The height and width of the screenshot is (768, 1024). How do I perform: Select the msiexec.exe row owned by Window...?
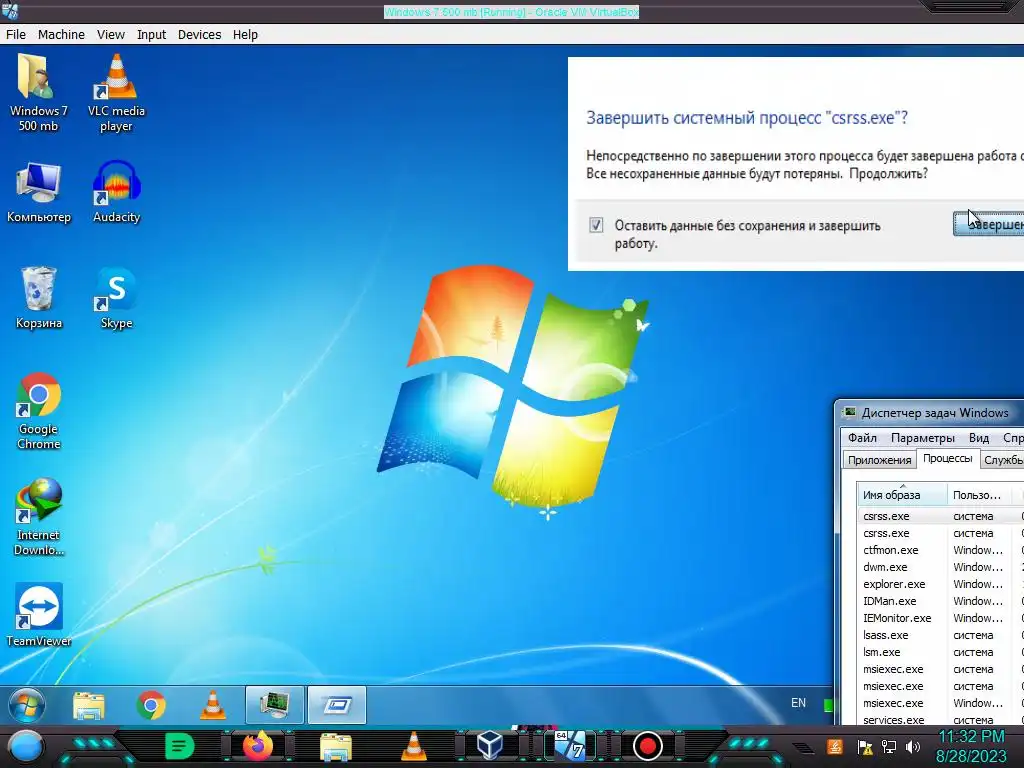coord(940,703)
